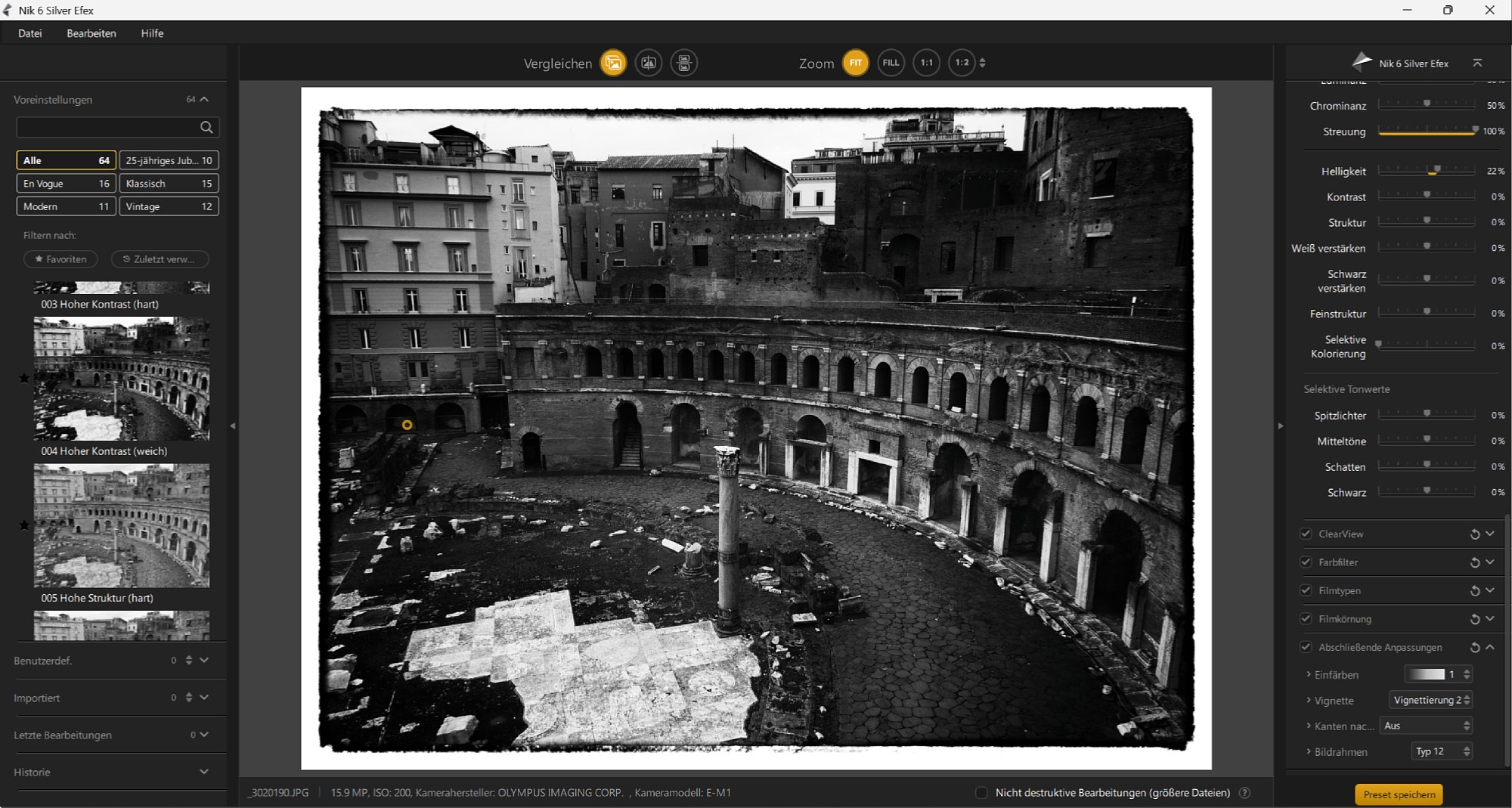
Task: Collapse Abschließende Anpassungen section chevron
Action: [x=1490, y=647]
